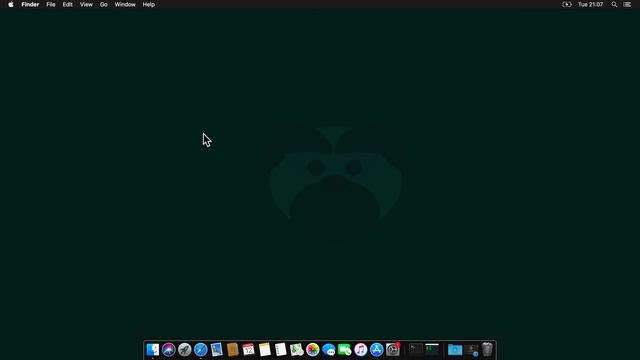This screenshot has height=360, width=640.
Task: Open the App Store from Dock
Action: point(376,350)
